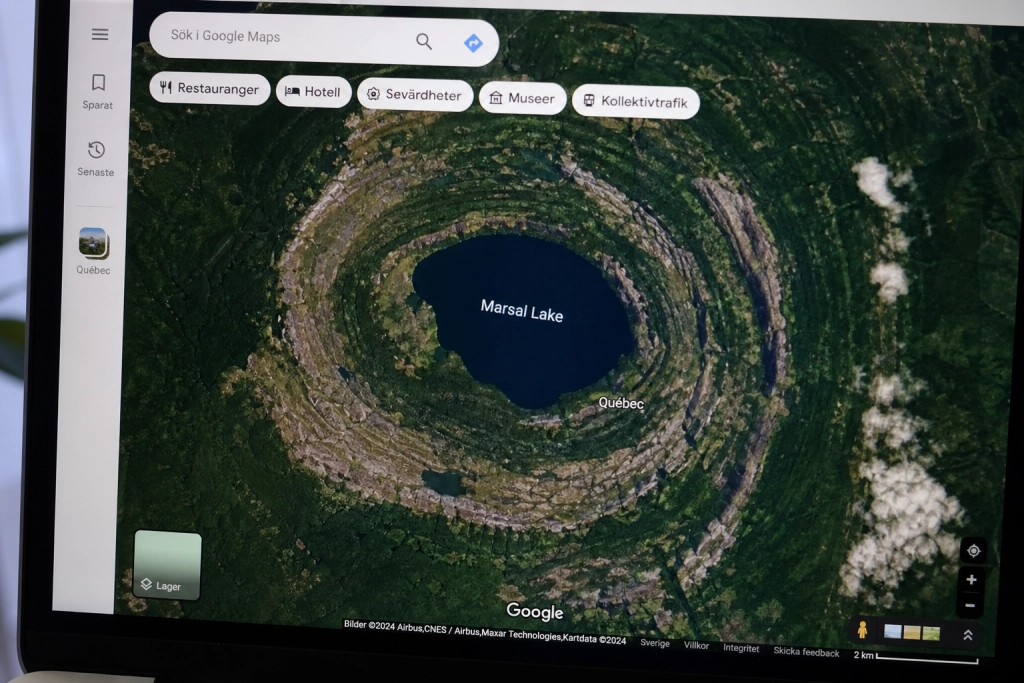Open the Sverige link
Viewport: 1024px width, 683px height.
(x=655, y=643)
